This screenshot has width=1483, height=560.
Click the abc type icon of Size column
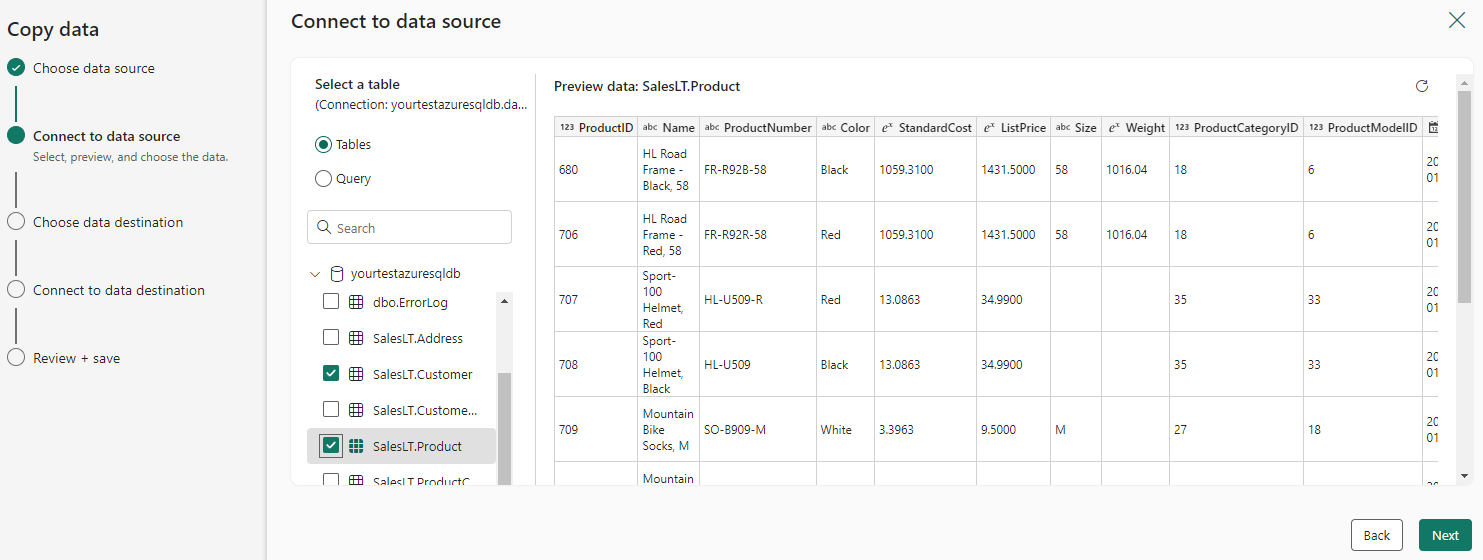coord(1063,128)
